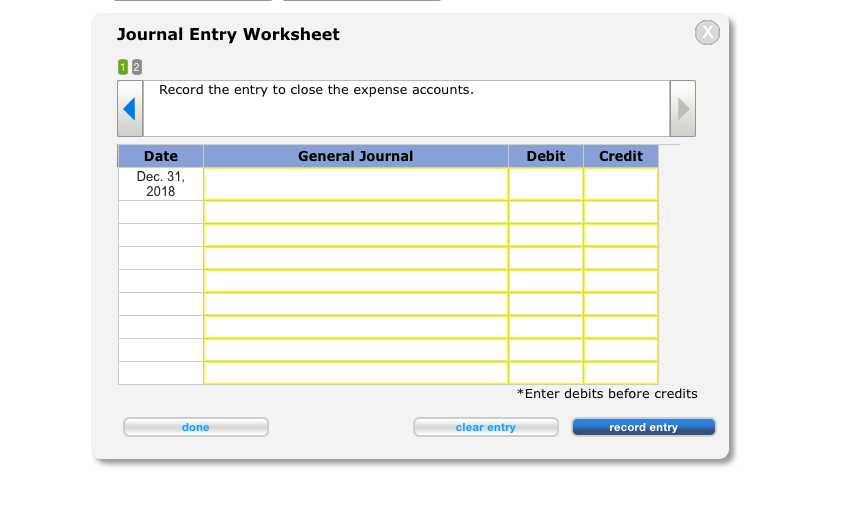Image resolution: width=862 pixels, height=514 pixels.
Task: Select General Journal field in last row
Action: coord(356,373)
